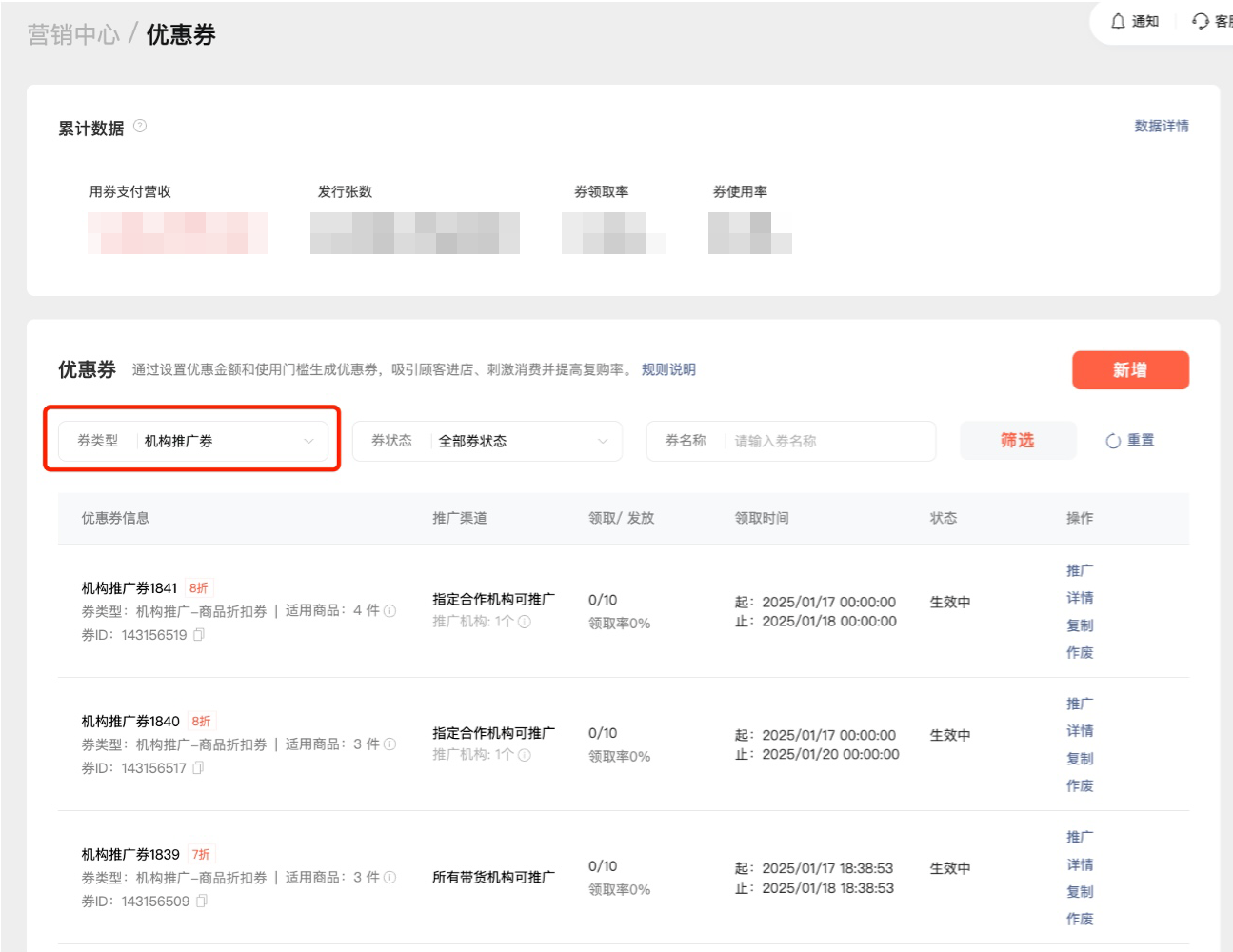Image resolution: width=1233 pixels, height=952 pixels.
Task: Copy coupon ID 143156509
Action: click(201, 902)
